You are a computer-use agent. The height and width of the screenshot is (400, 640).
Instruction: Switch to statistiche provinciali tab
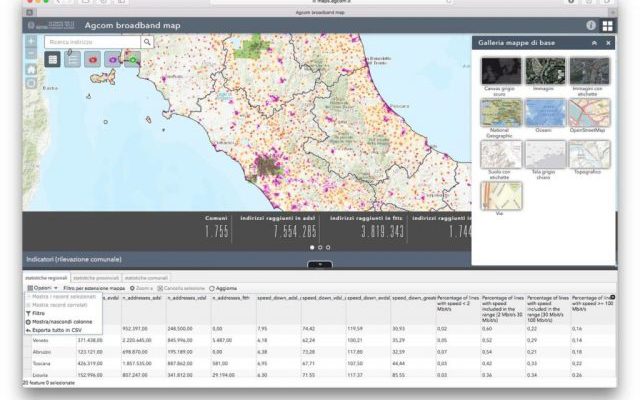click(96, 278)
